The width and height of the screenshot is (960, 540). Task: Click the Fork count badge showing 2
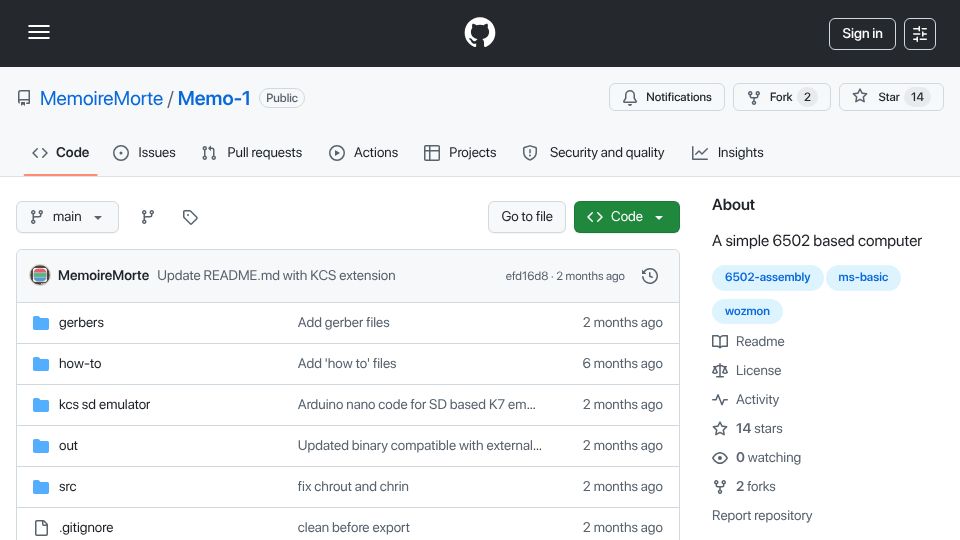[808, 97]
